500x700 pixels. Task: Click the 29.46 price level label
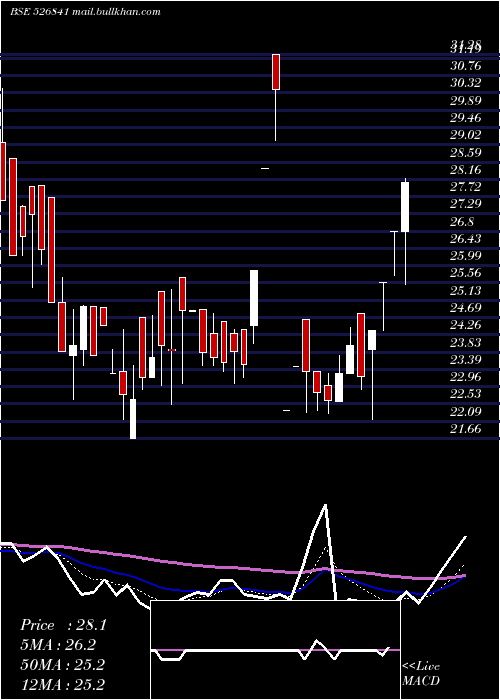point(466,118)
